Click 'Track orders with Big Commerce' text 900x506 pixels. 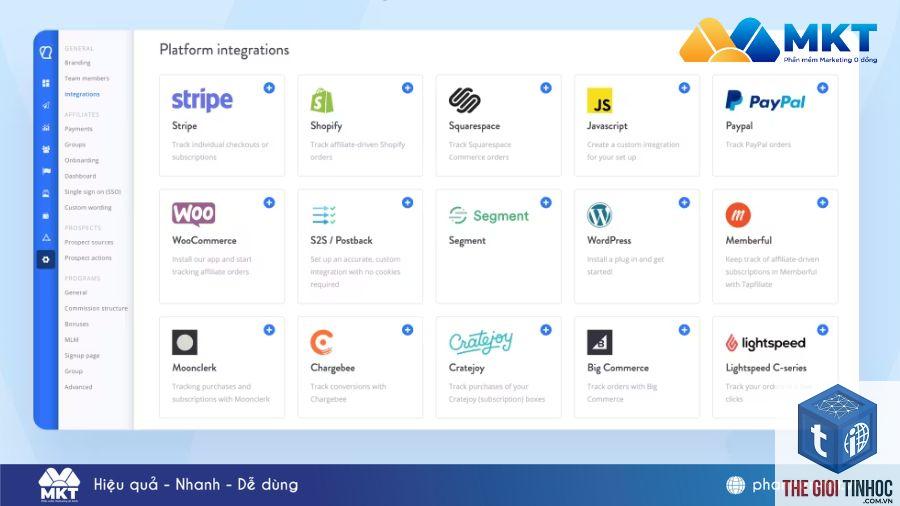point(622,393)
